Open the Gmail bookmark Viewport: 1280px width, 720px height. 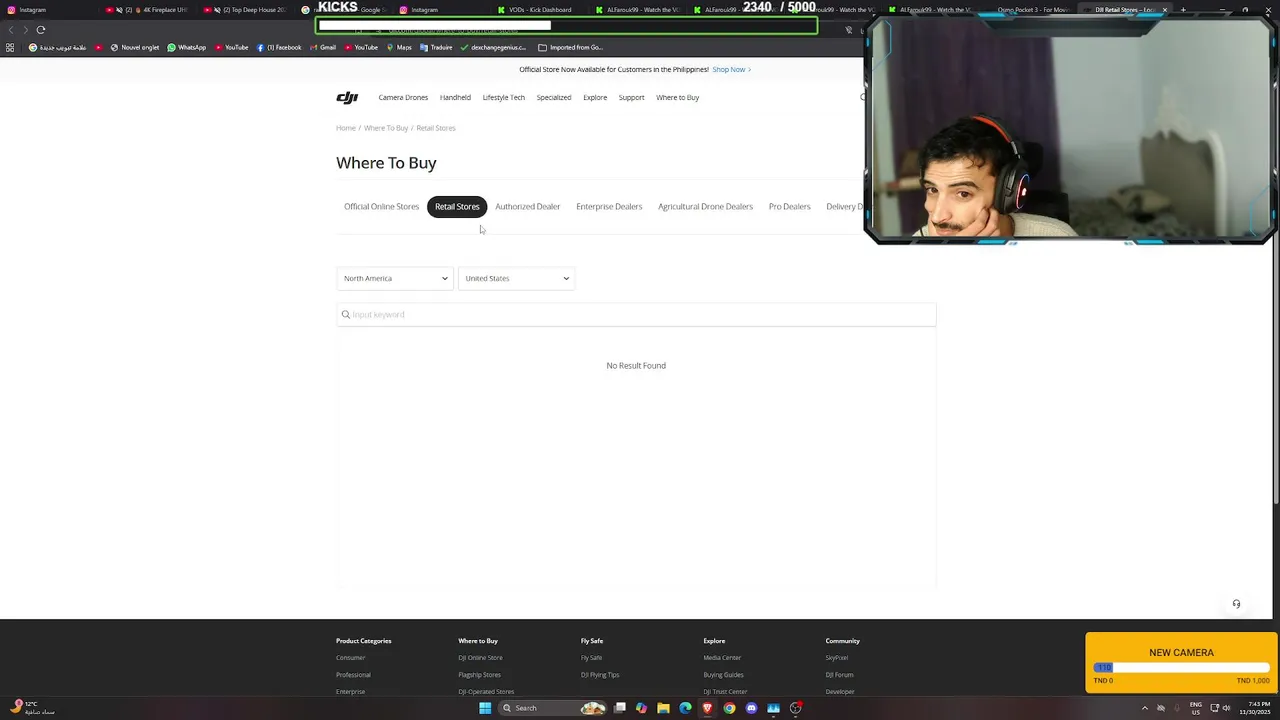pos(323,47)
